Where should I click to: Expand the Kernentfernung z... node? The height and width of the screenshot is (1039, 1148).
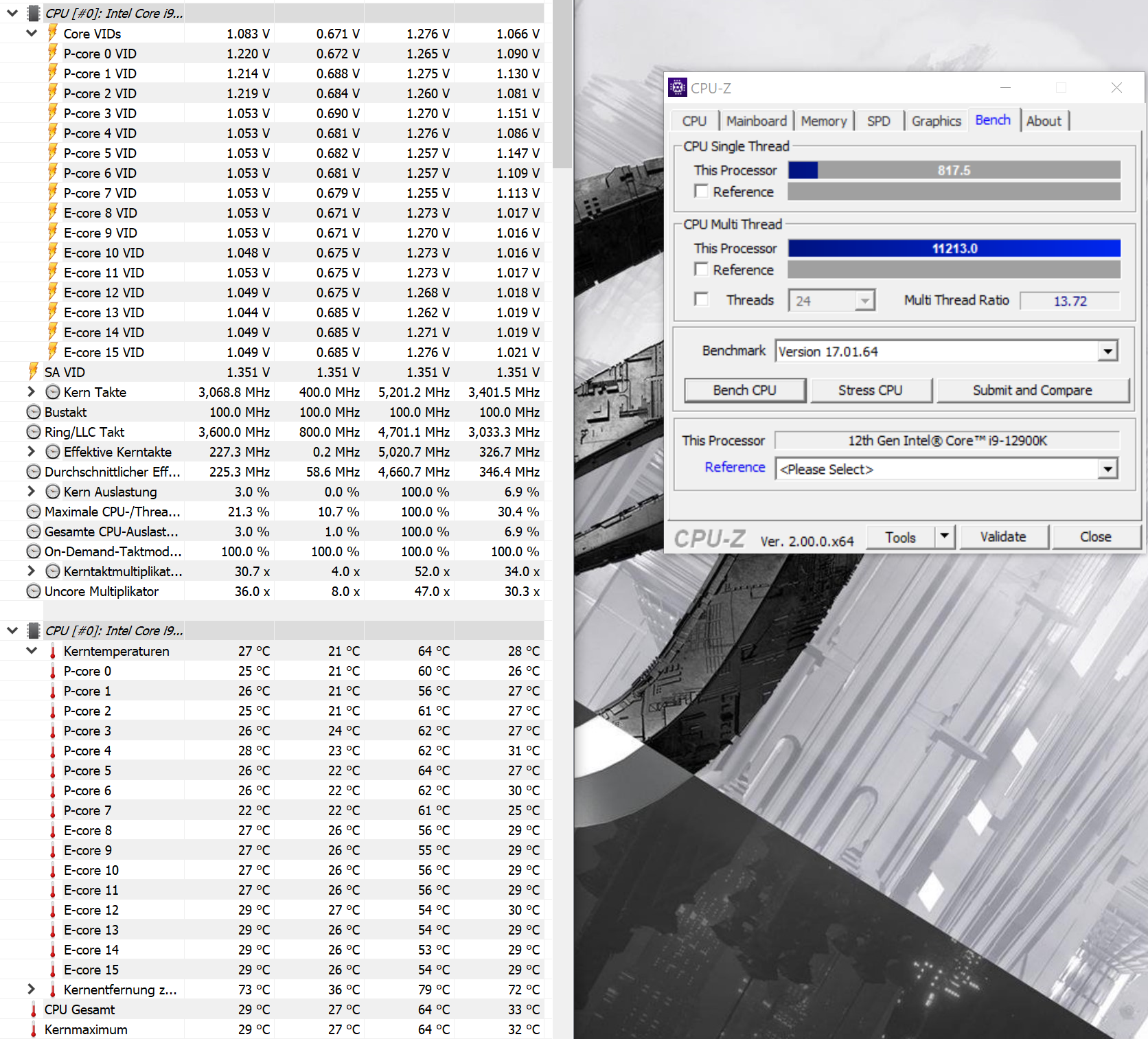[x=31, y=989]
